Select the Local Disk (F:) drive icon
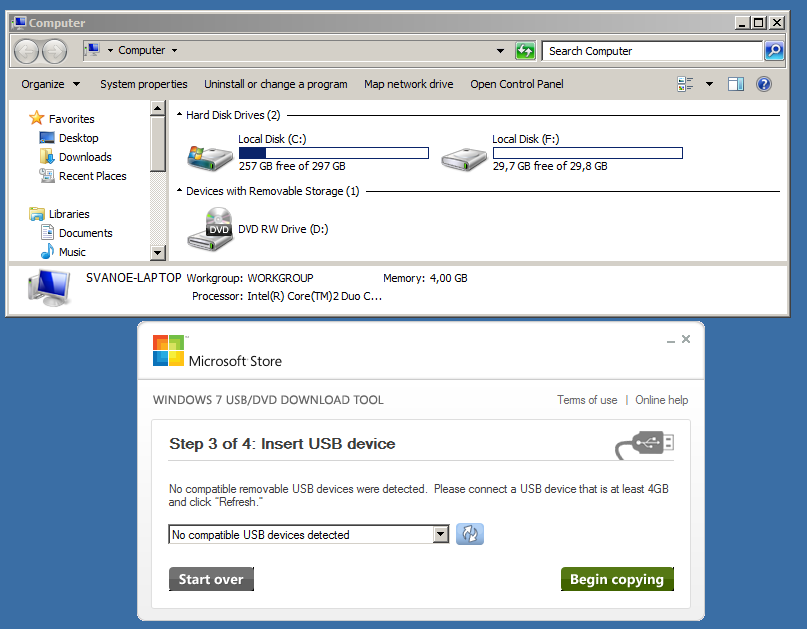This screenshot has width=807, height=629. (x=464, y=159)
